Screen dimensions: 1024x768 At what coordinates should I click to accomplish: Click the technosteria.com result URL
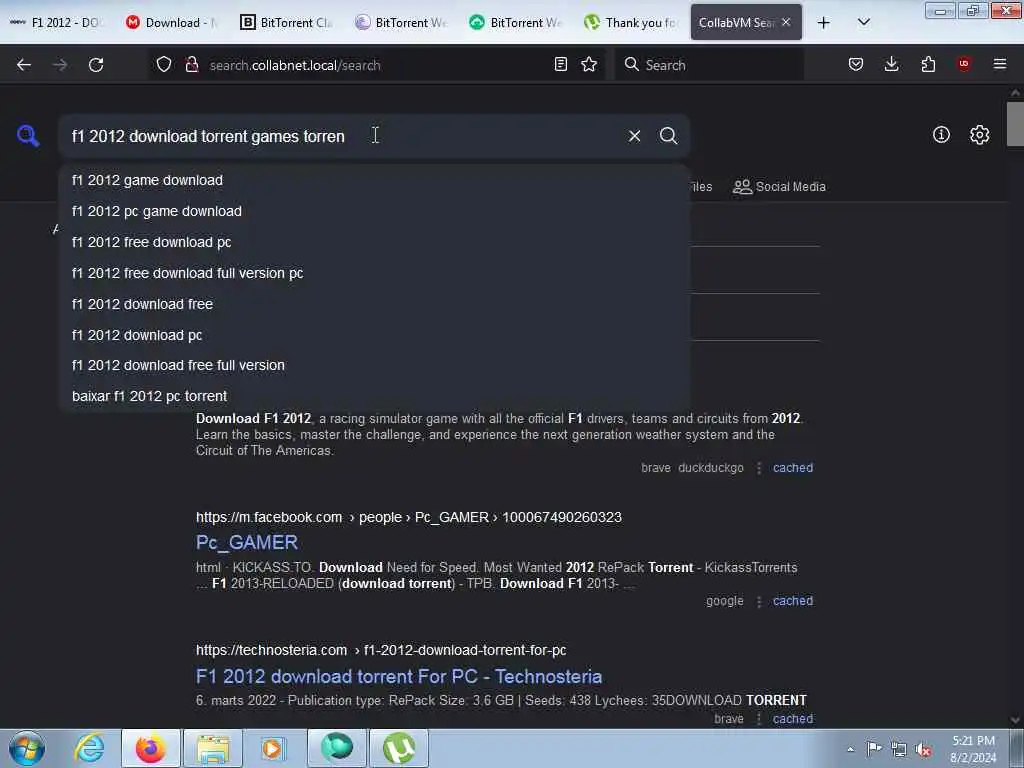click(x=381, y=650)
